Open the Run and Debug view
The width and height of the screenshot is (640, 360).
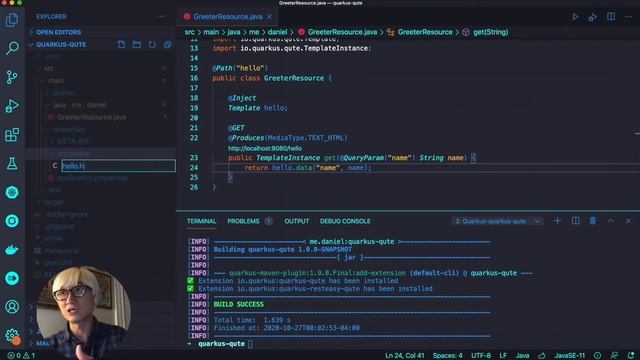pos(12,106)
